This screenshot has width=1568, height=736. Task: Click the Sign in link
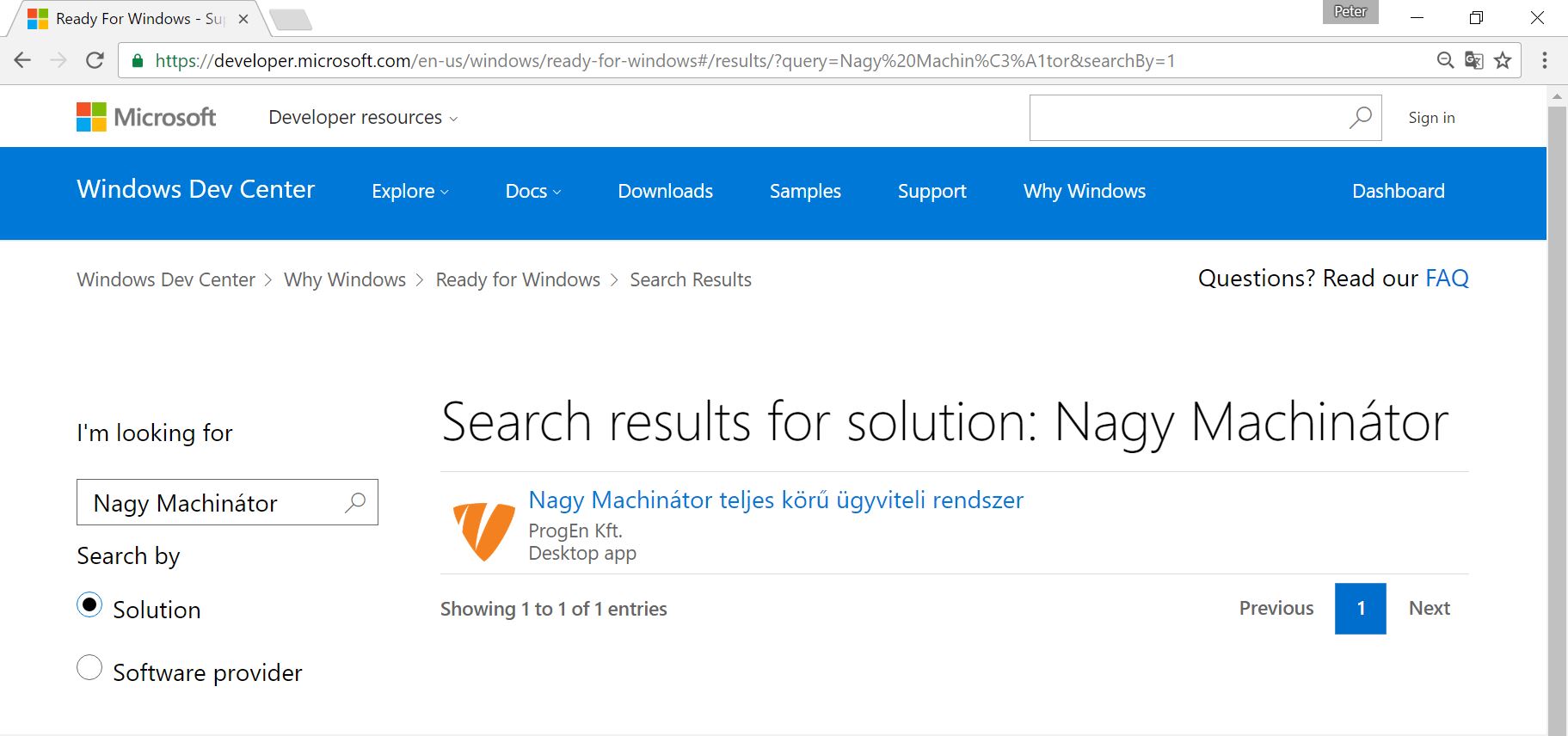coord(1431,118)
